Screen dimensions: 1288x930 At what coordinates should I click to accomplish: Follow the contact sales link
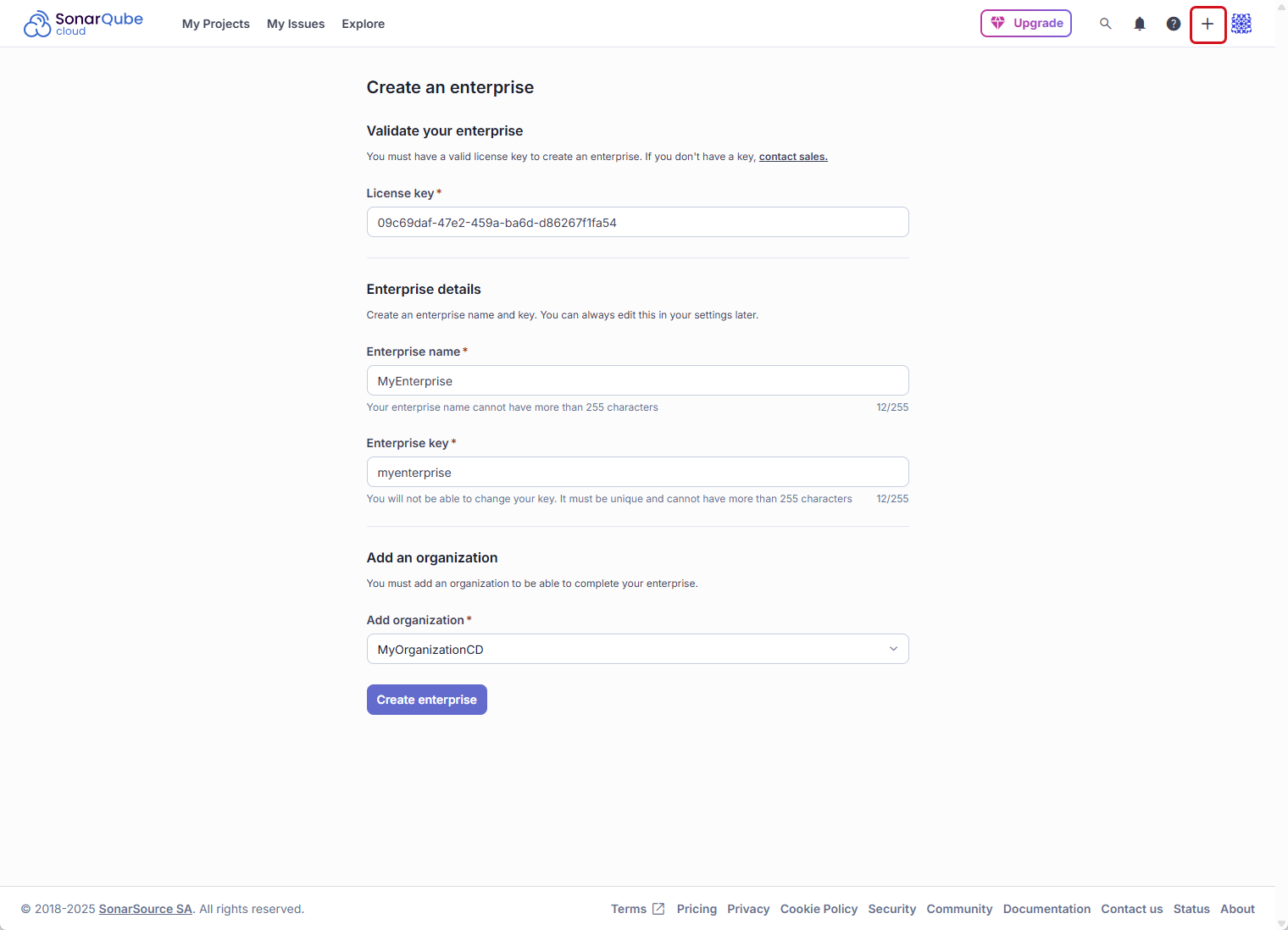(792, 156)
